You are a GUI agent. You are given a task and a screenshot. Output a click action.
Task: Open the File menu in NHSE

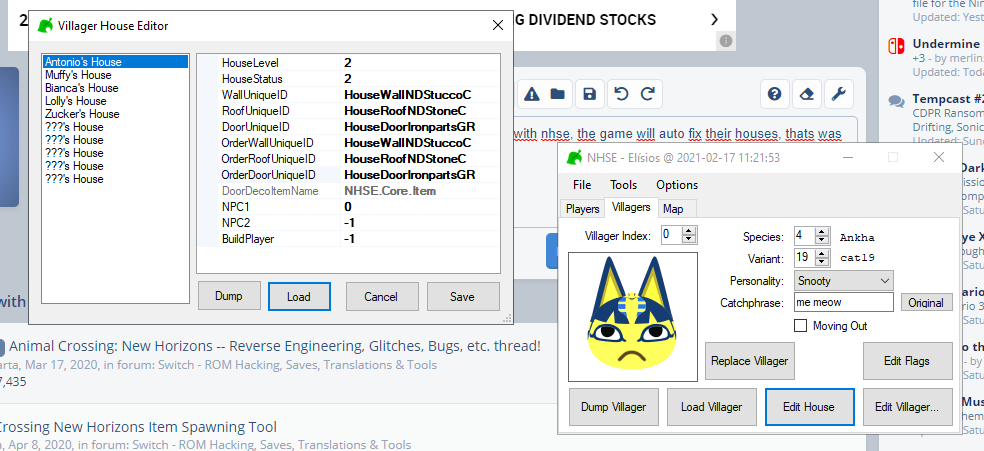(582, 185)
